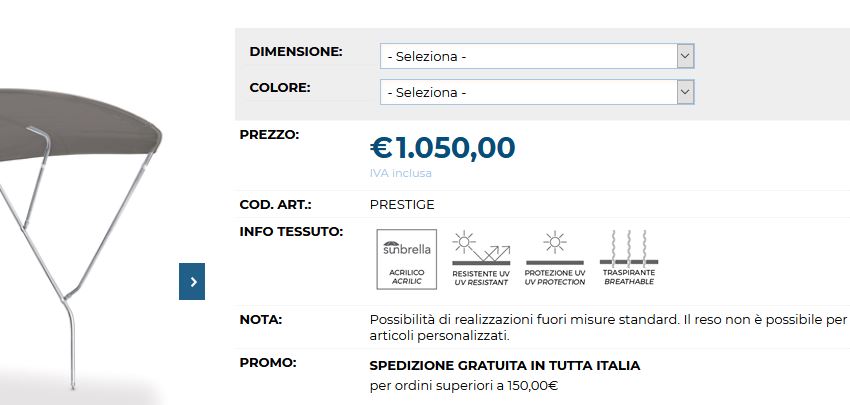
Task: Click the PROMO label
Action: (267, 361)
